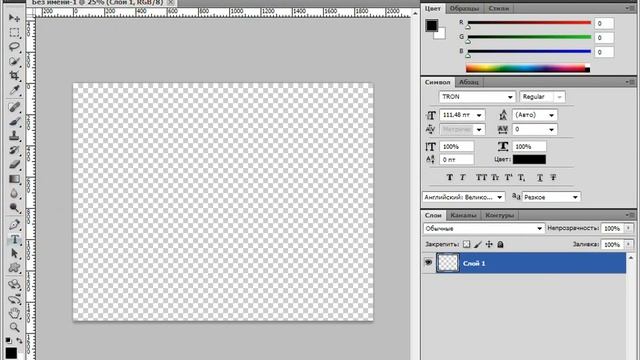Open the Обычные blend mode dropdown

(539, 229)
